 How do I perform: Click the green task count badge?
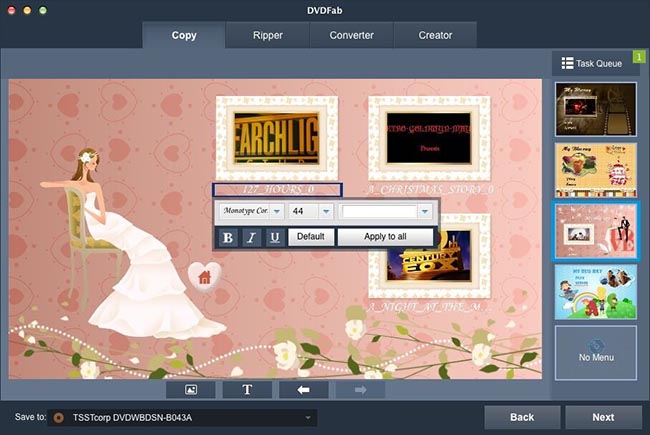639,56
